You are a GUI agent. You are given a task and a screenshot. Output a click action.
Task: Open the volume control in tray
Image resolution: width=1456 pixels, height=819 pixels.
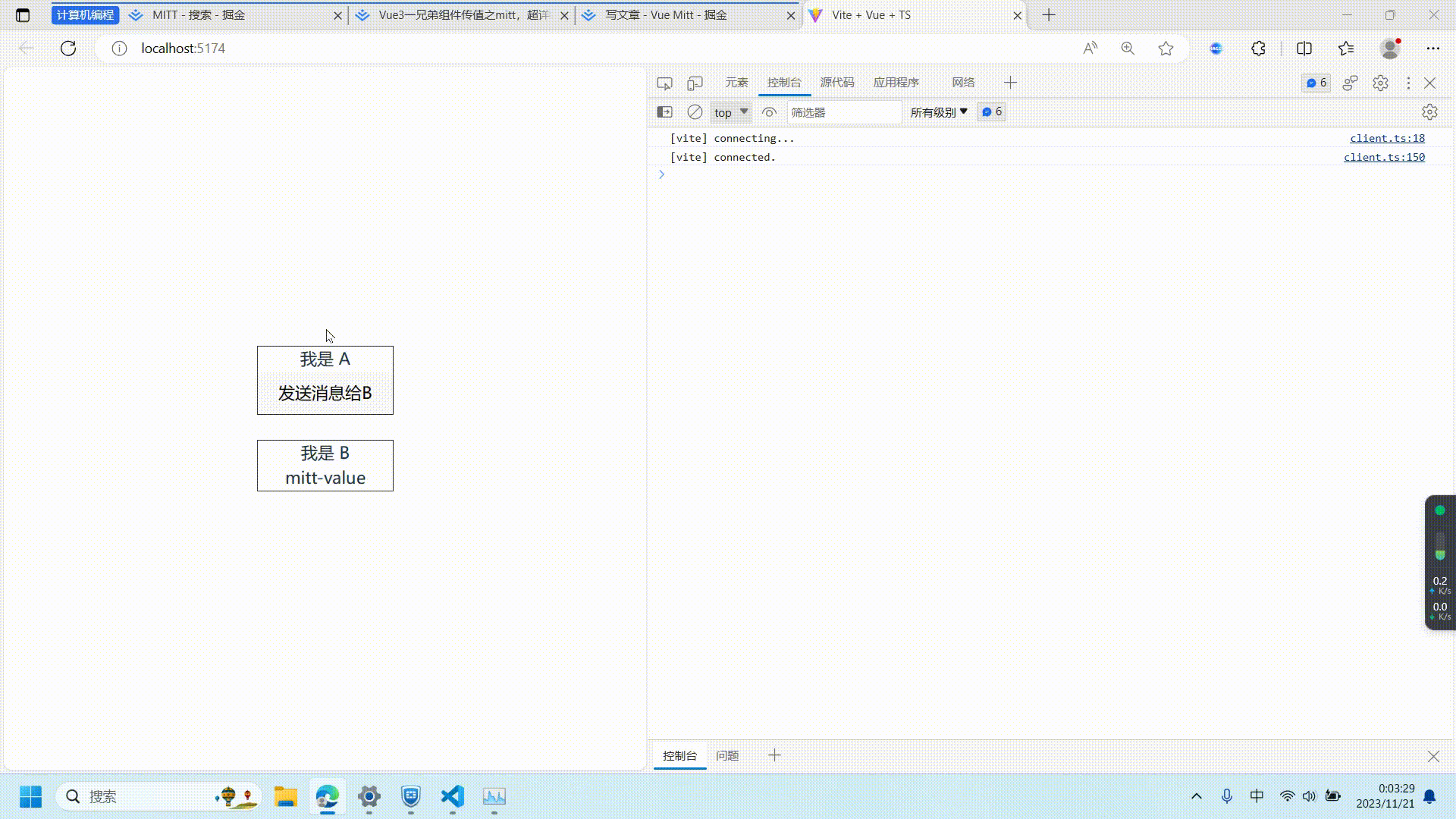pos(1310,796)
